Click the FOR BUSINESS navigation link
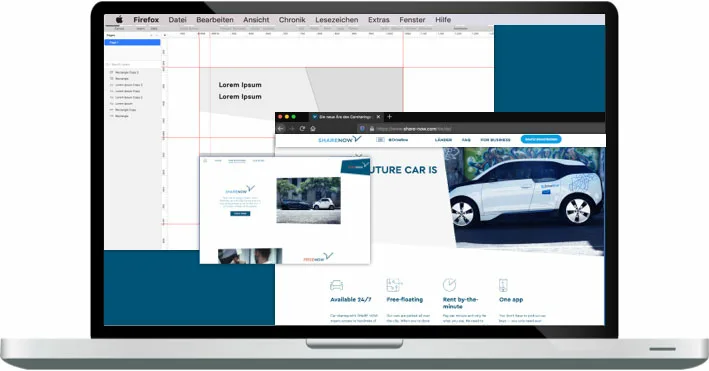Viewport: 709px width, 371px height. [x=496, y=140]
